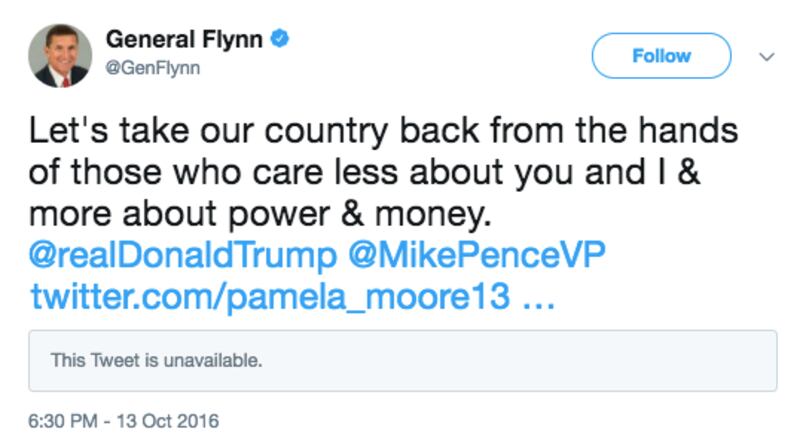Viewport: 800px width, 441px height.
Task: Click the "unavailable" word in the gray box
Action: click(218, 360)
